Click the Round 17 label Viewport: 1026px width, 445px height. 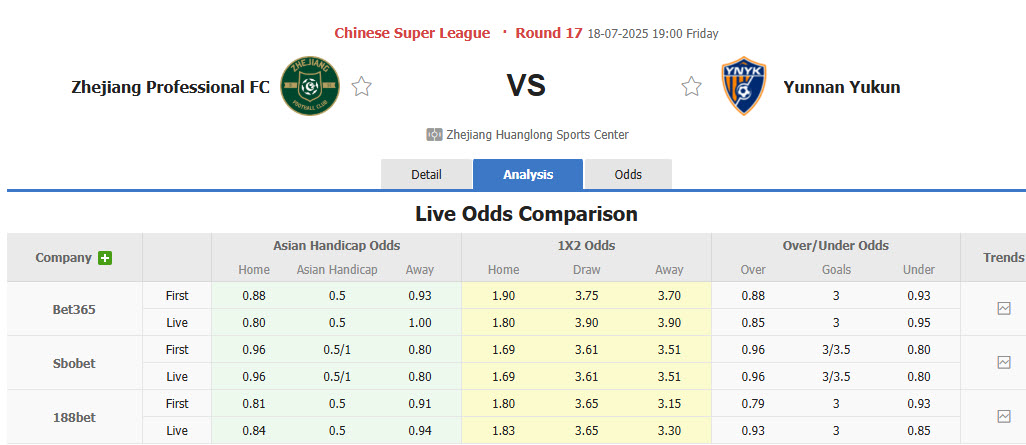click(549, 33)
